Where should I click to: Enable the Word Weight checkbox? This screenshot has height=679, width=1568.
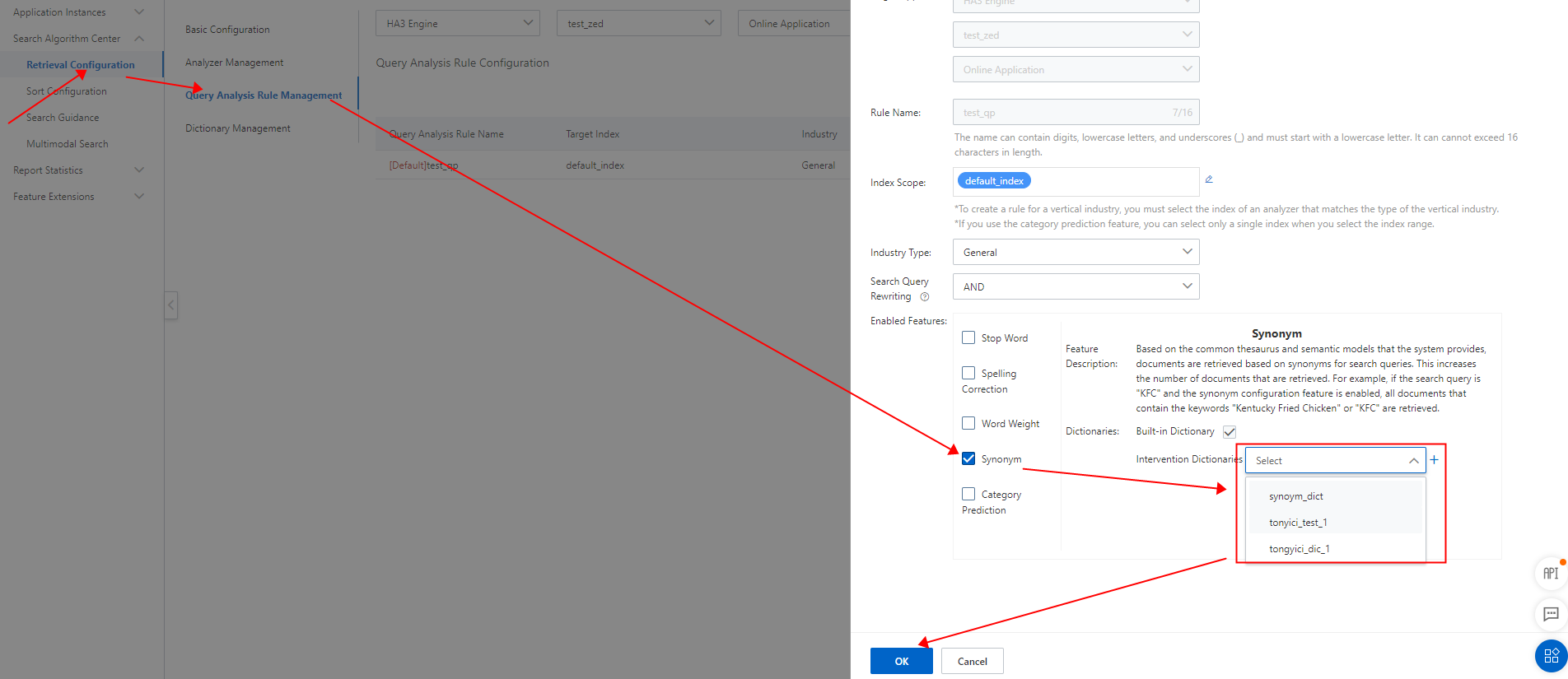pyautogui.click(x=968, y=423)
